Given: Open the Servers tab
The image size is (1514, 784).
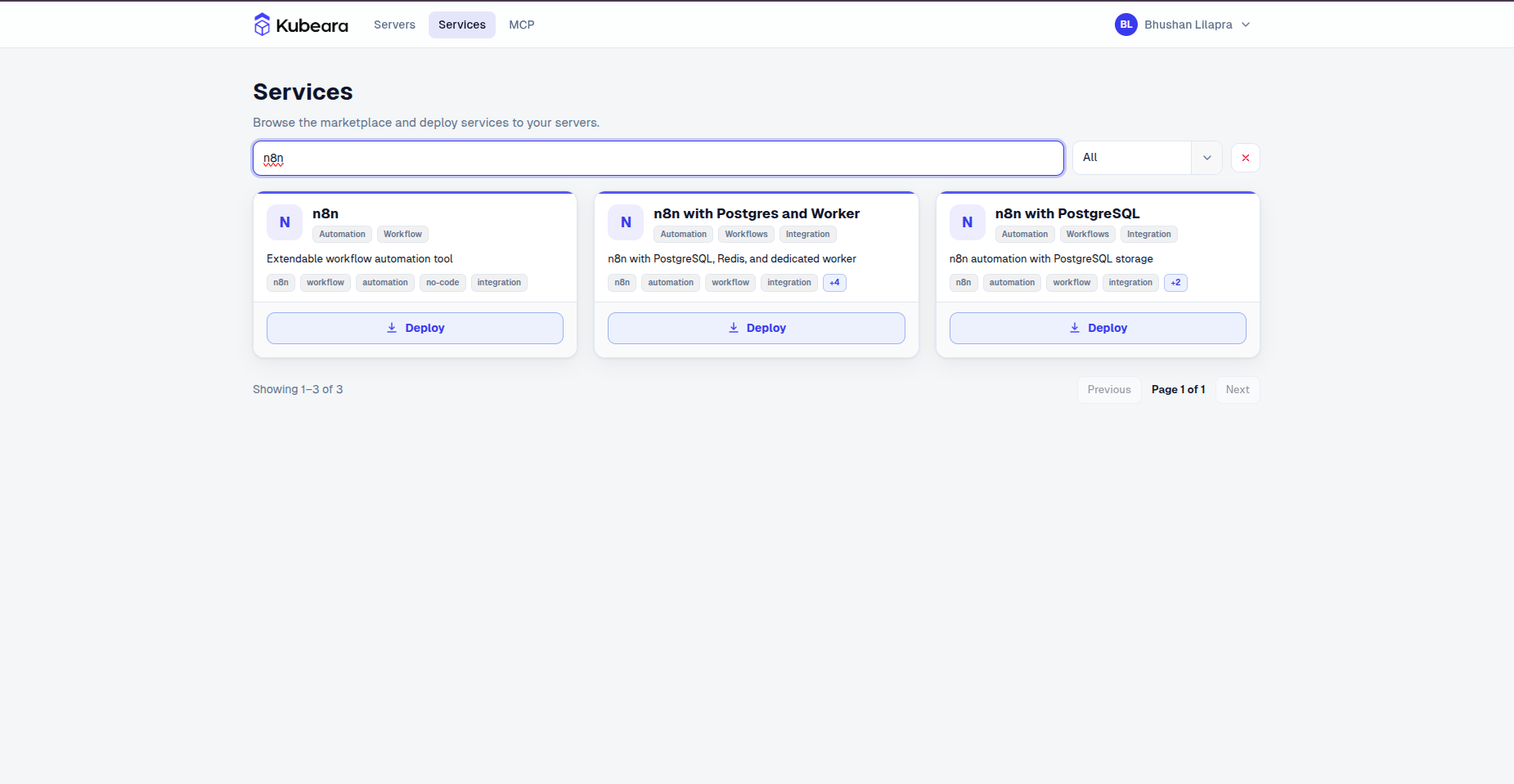Looking at the screenshot, I should tap(394, 25).
